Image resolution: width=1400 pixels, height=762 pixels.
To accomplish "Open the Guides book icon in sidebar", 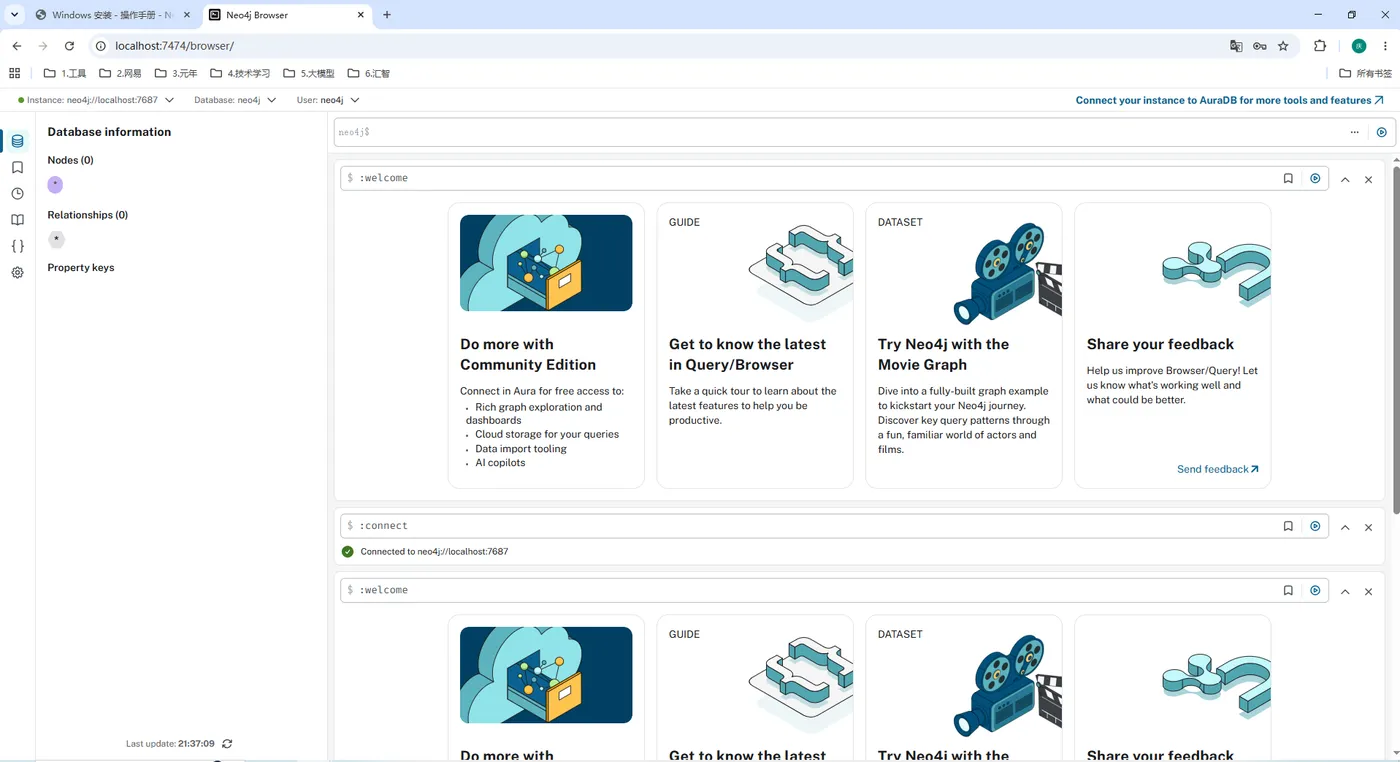I will click(17, 220).
